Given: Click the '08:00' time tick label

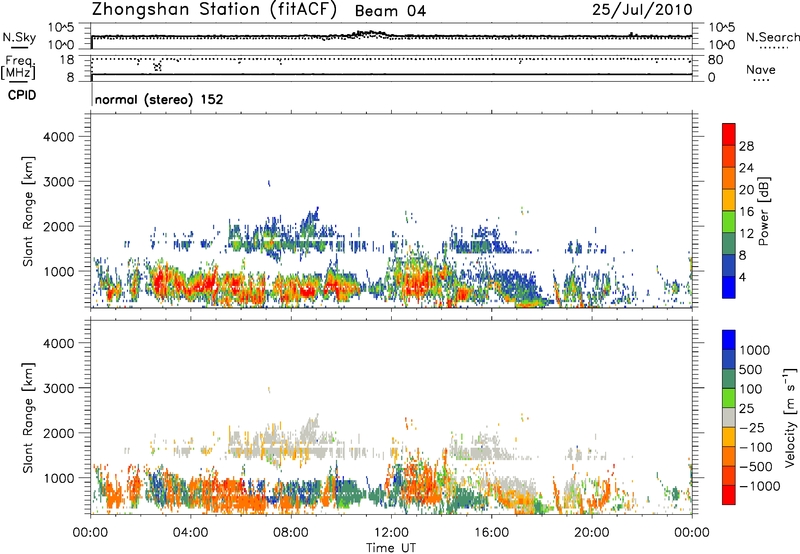Looking at the screenshot, I should [291, 533].
